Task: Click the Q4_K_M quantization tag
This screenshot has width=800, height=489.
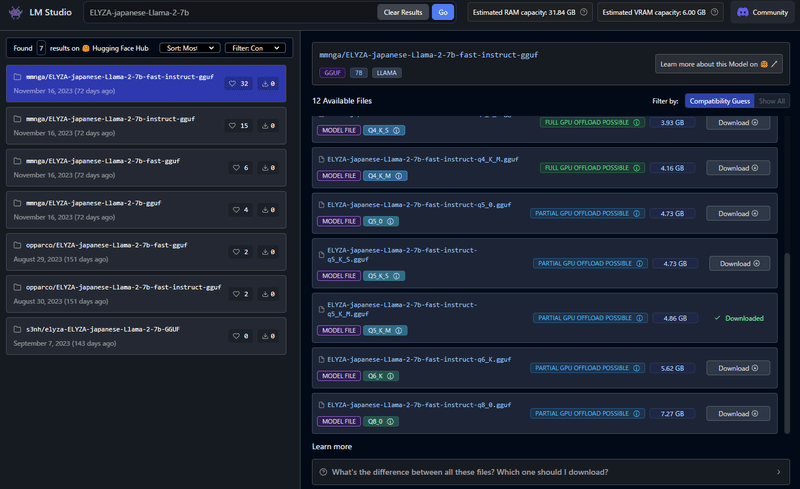Action: 385,176
